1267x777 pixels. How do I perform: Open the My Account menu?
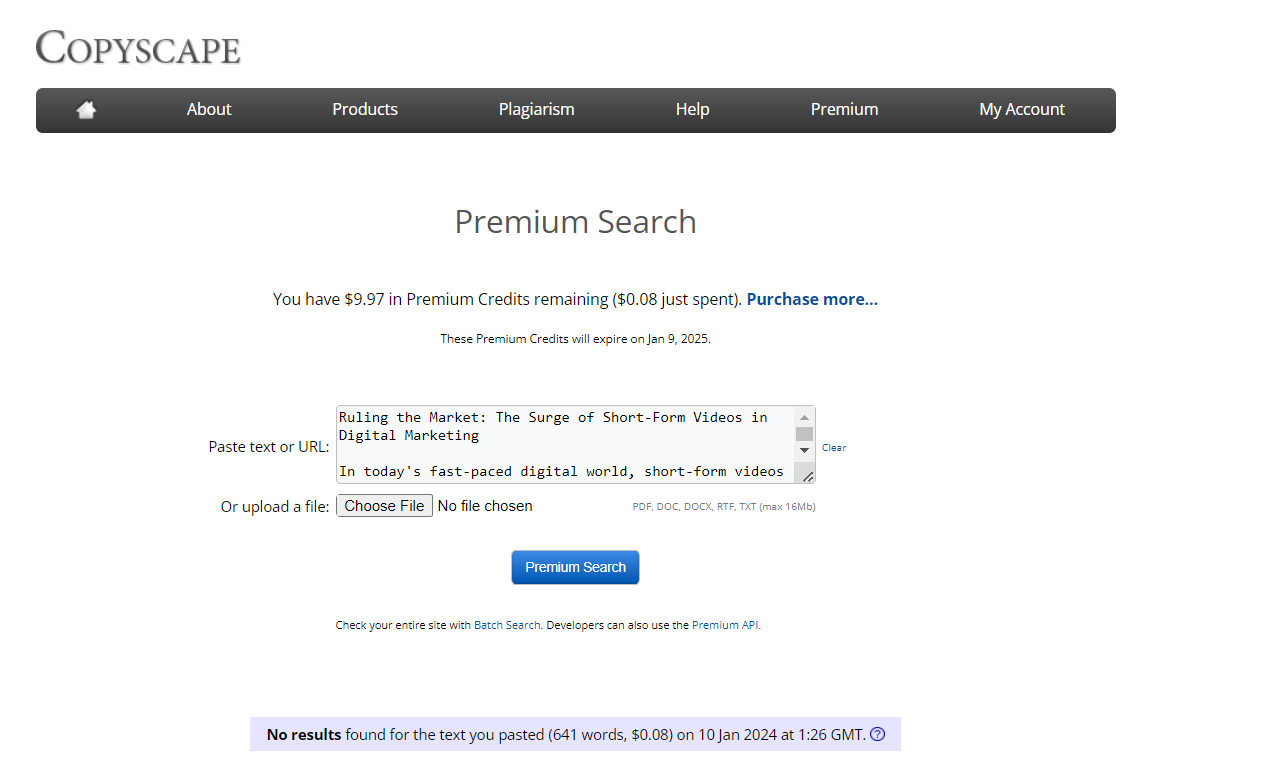(1022, 110)
